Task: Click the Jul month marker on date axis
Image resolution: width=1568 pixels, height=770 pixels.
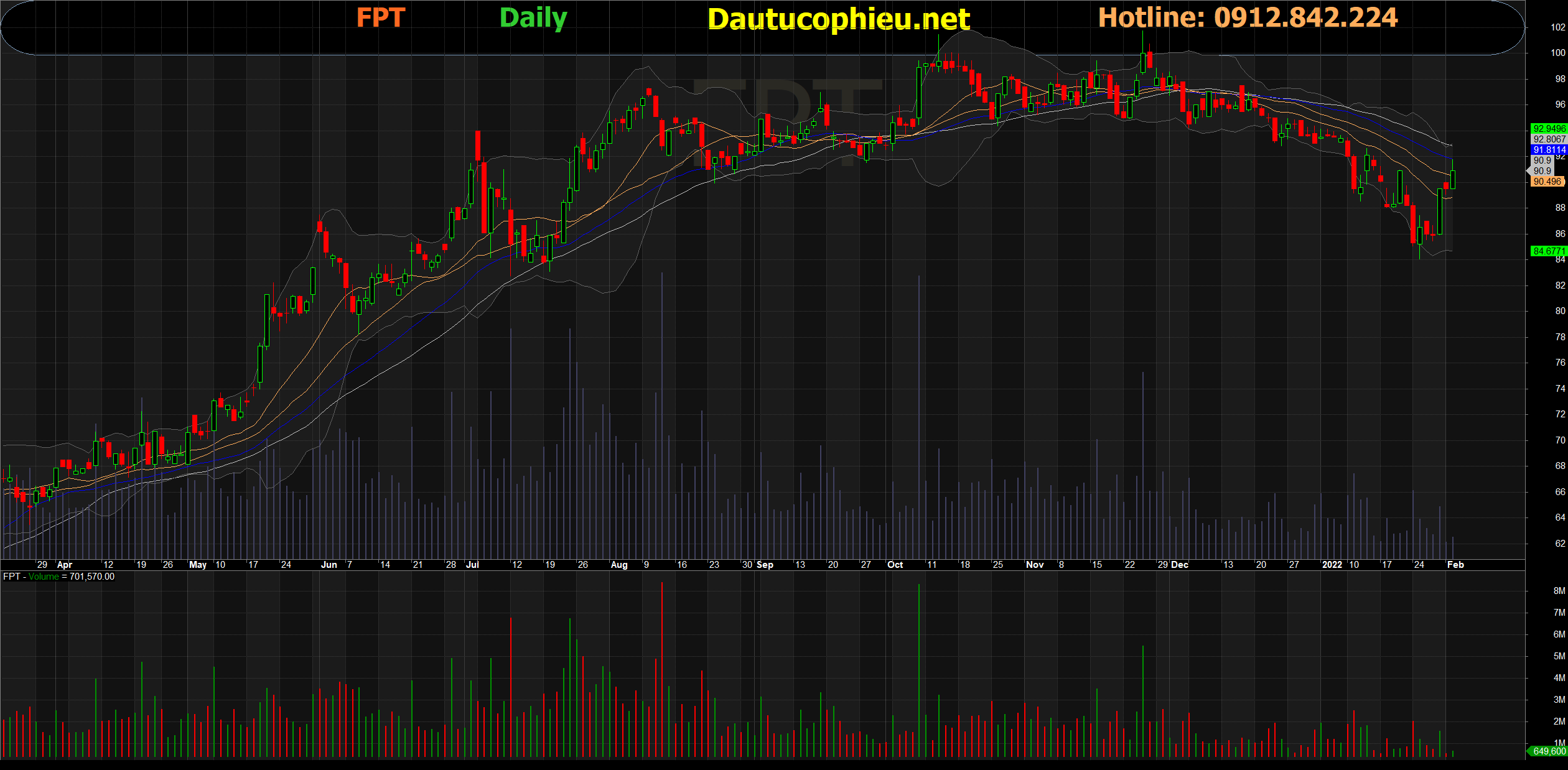Action: pos(472,565)
